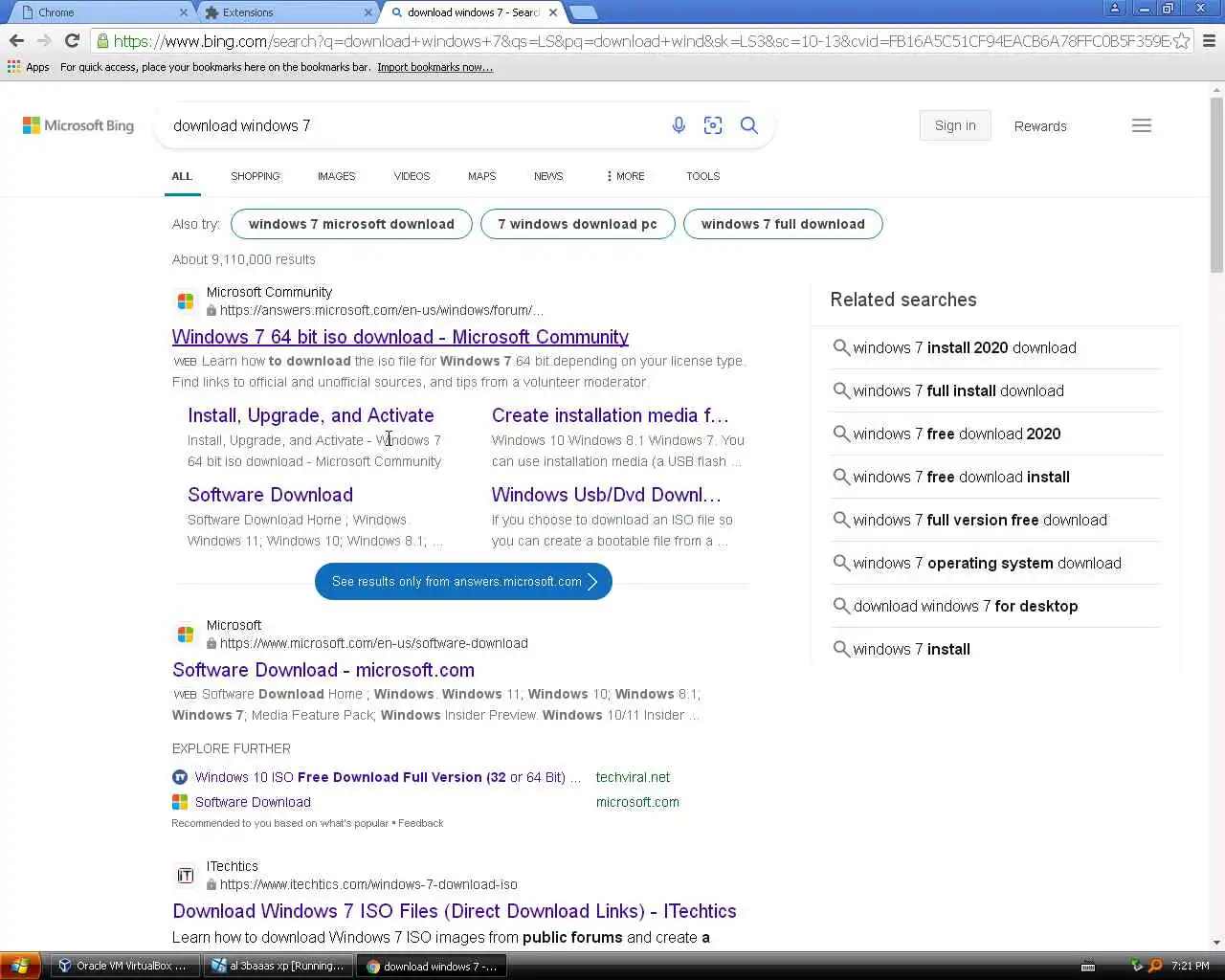Click 'See results only from answers.microsoft.com'

click(463, 582)
